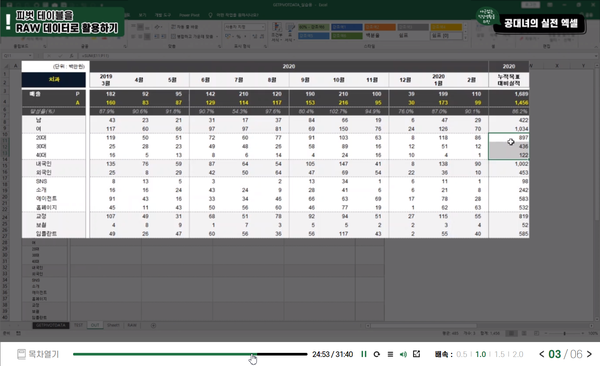Click the Name Box showing Q11
This screenshot has height=366, width=600.
[x=18, y=56]
